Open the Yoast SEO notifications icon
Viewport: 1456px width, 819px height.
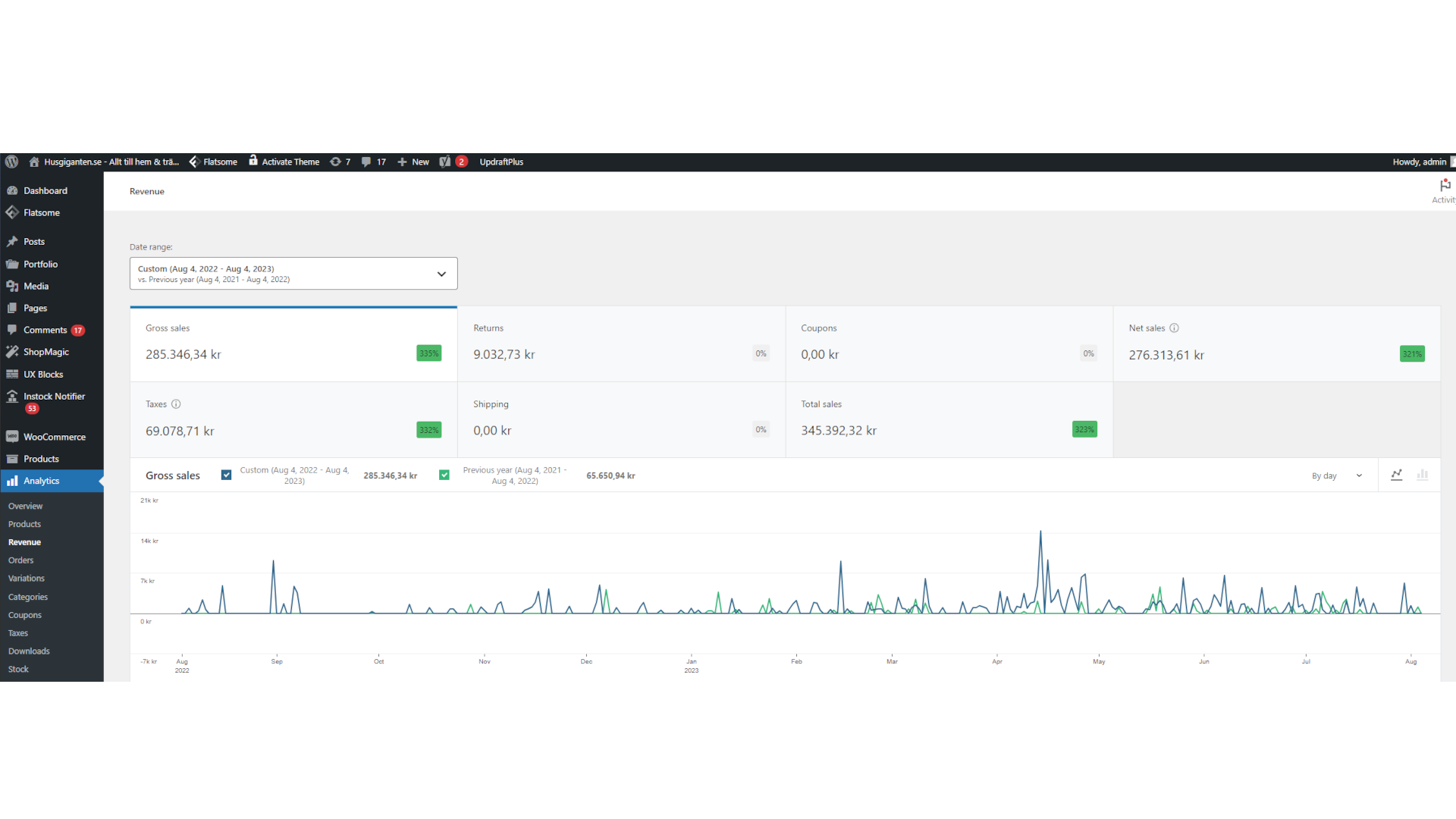446,162
